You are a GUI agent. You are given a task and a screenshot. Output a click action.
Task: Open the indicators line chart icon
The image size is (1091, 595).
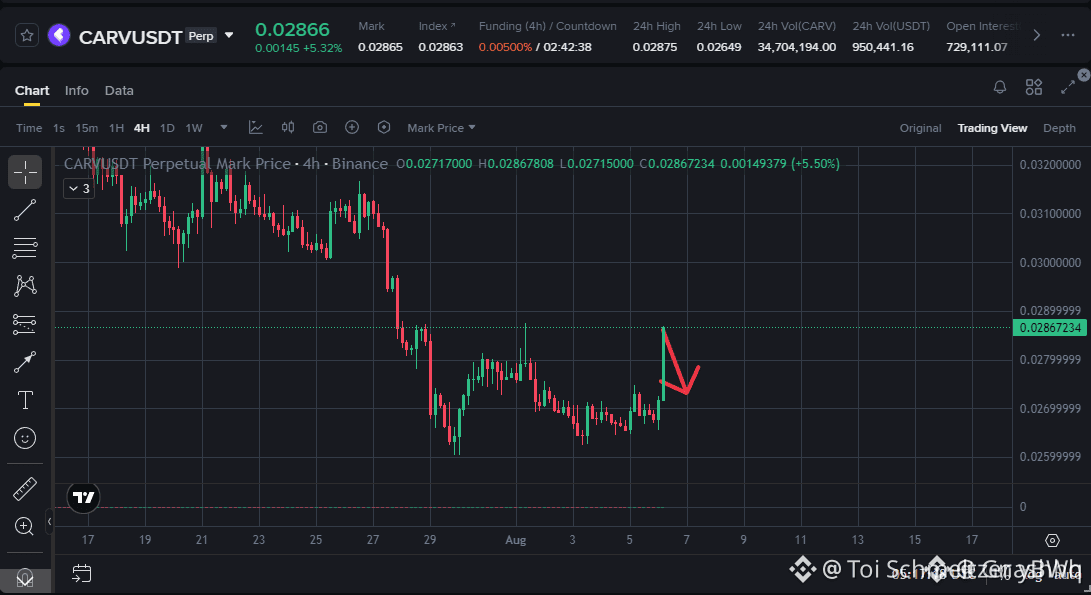(x=256, y=127)
